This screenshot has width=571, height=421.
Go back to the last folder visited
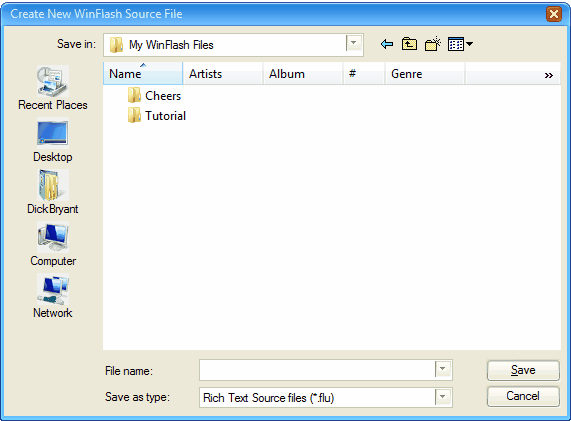pyautogui.click(x=387, y=44)
